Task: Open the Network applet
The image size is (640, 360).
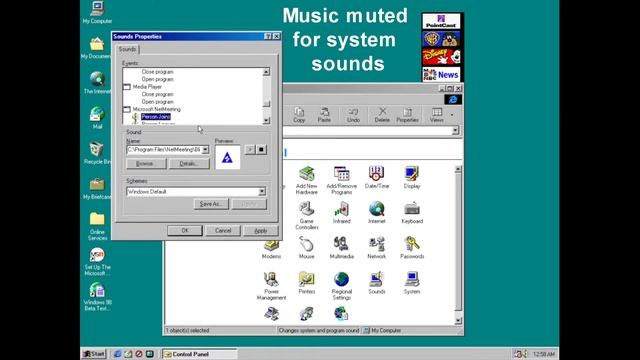Action: tap(376, 247)
